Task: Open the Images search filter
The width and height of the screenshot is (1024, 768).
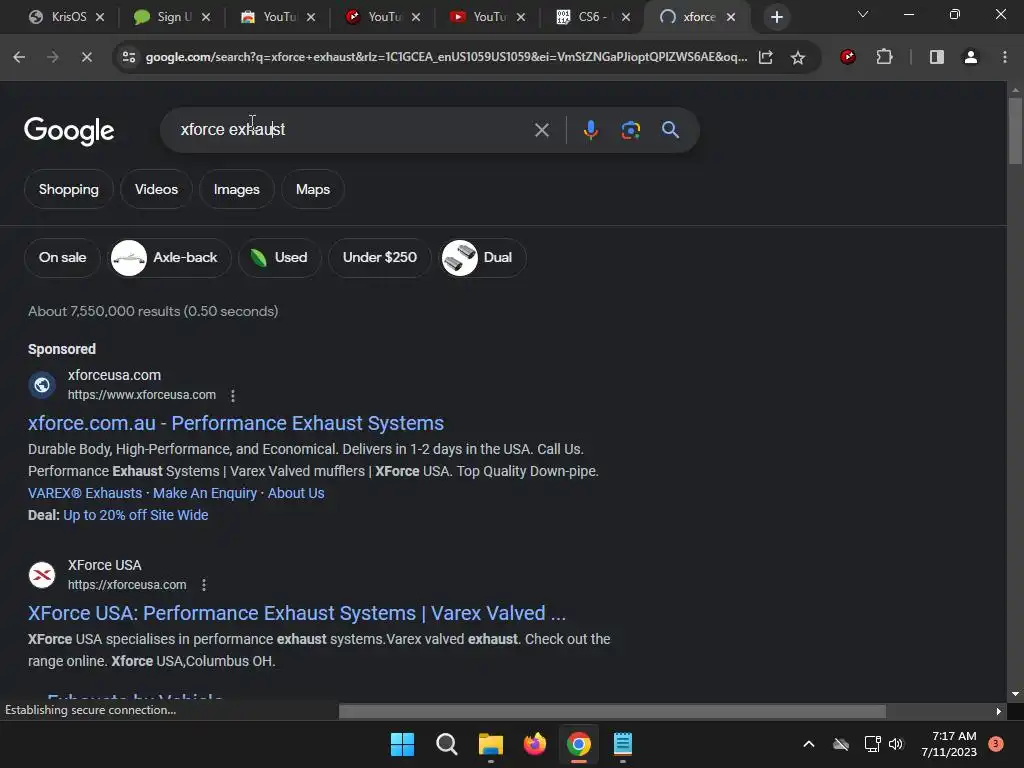Action: click(x=236, y=189)
